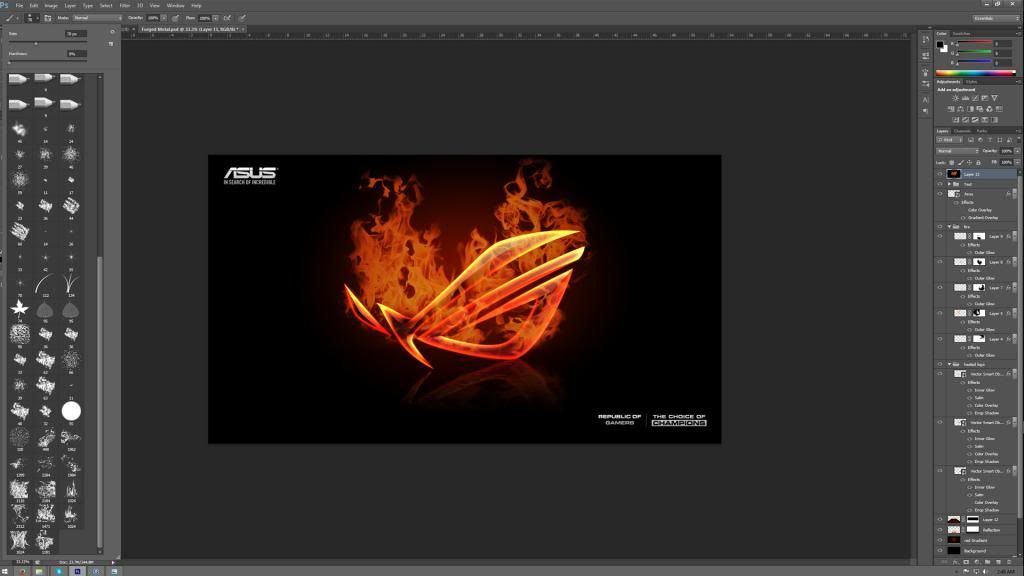Expand the Text layer group
Image resolution: width=1024 pixels, height=576 pixels.
tap(950, 184)
